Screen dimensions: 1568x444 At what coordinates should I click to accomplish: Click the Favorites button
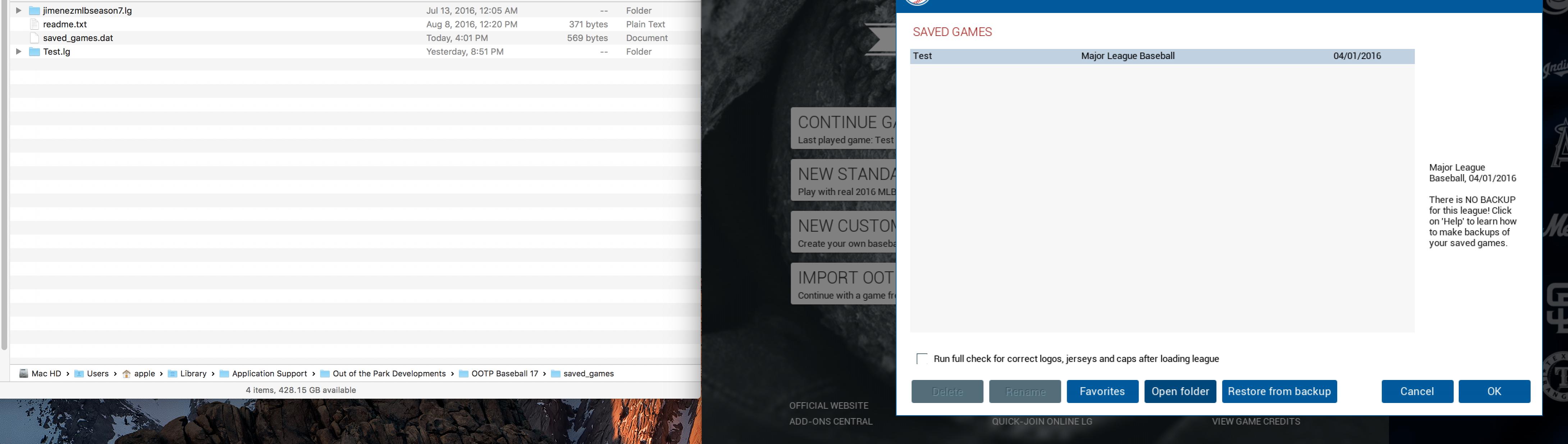[1102, 391]
